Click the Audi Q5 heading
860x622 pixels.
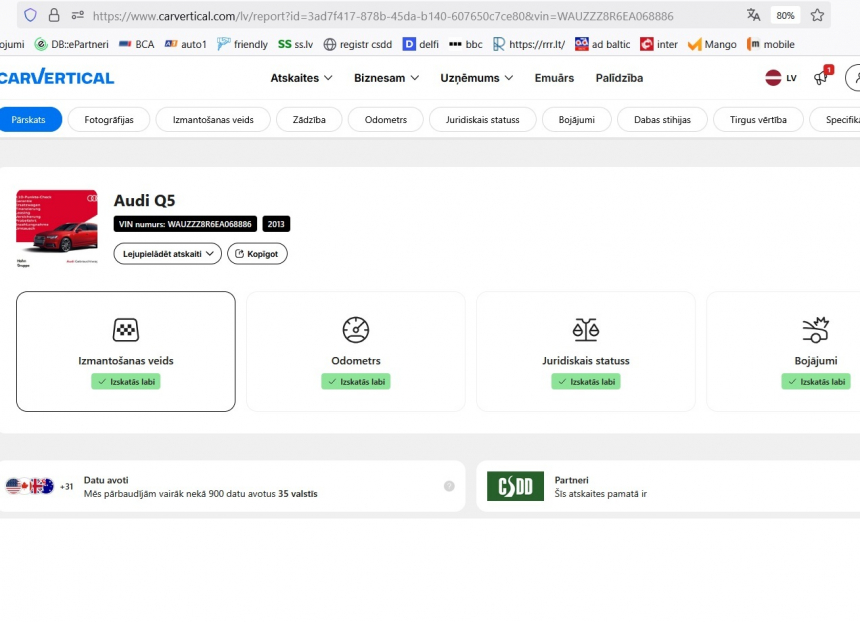click(144, 201)
